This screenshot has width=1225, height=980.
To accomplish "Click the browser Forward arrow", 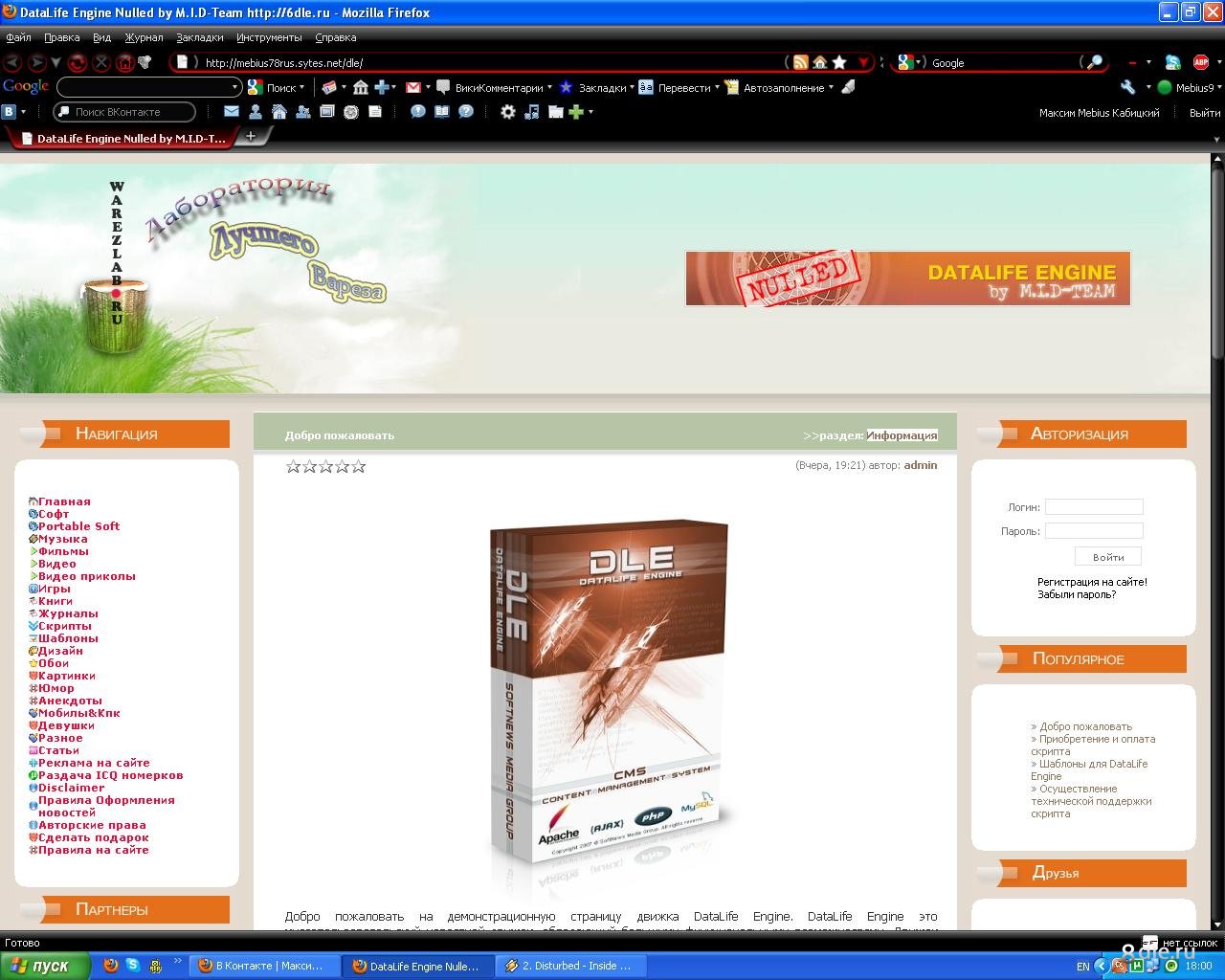I will click(36, 62).
